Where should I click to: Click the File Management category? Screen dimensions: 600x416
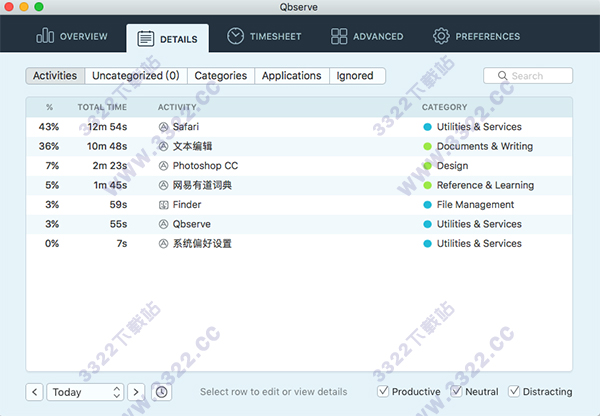(475, 205)
